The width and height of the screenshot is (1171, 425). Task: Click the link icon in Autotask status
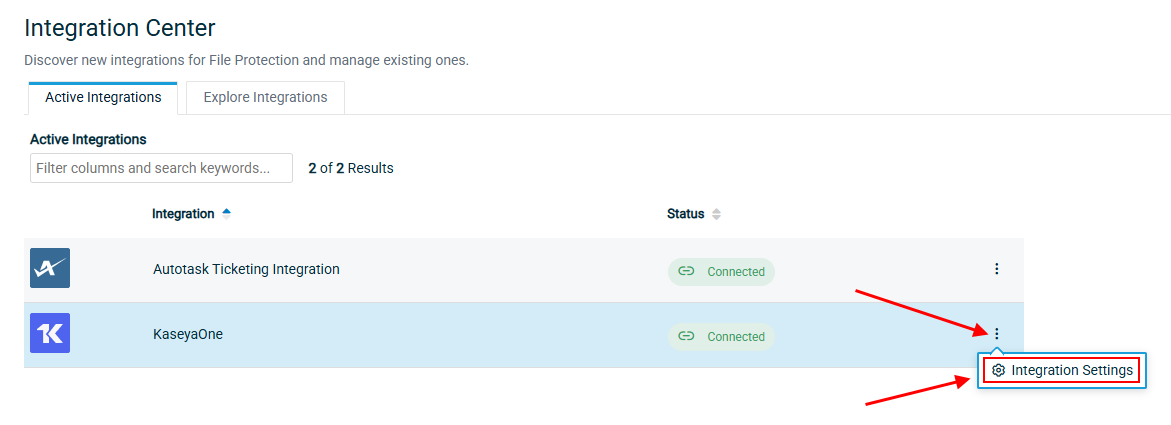coord(686,271)
